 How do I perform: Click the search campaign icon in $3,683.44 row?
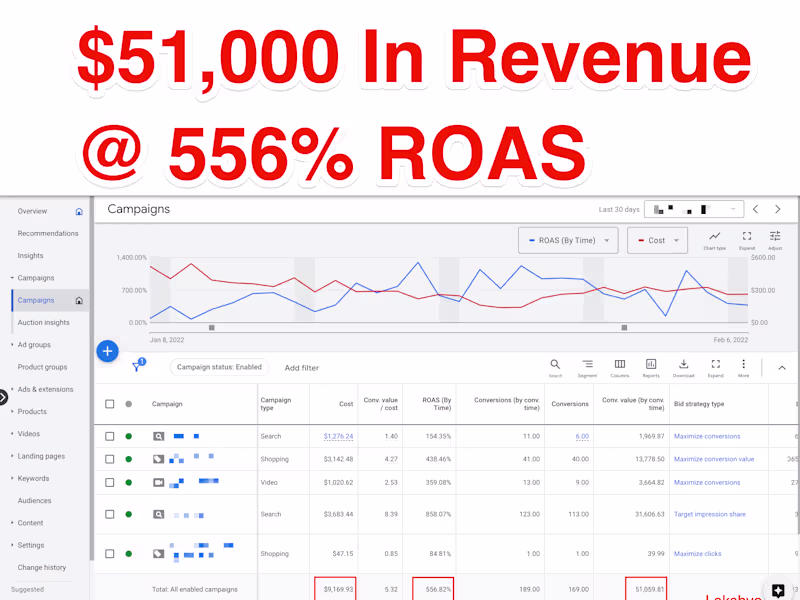click(x=159, y=514)
